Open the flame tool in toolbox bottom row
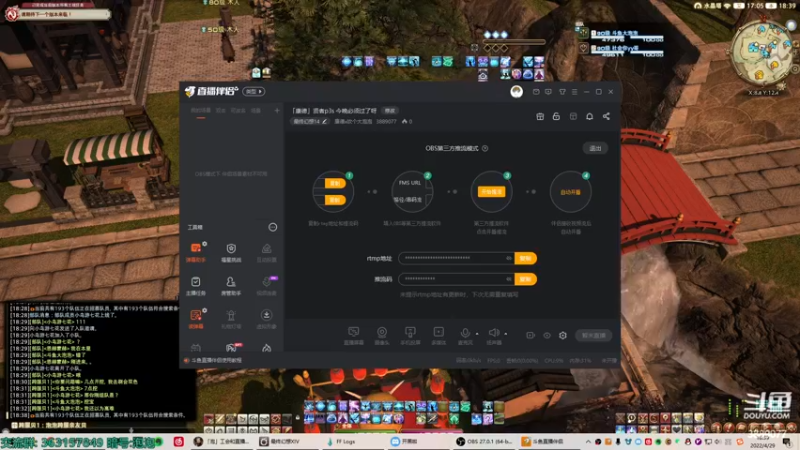The width and height of the screenshot is (800, 450). pos(266,348)
